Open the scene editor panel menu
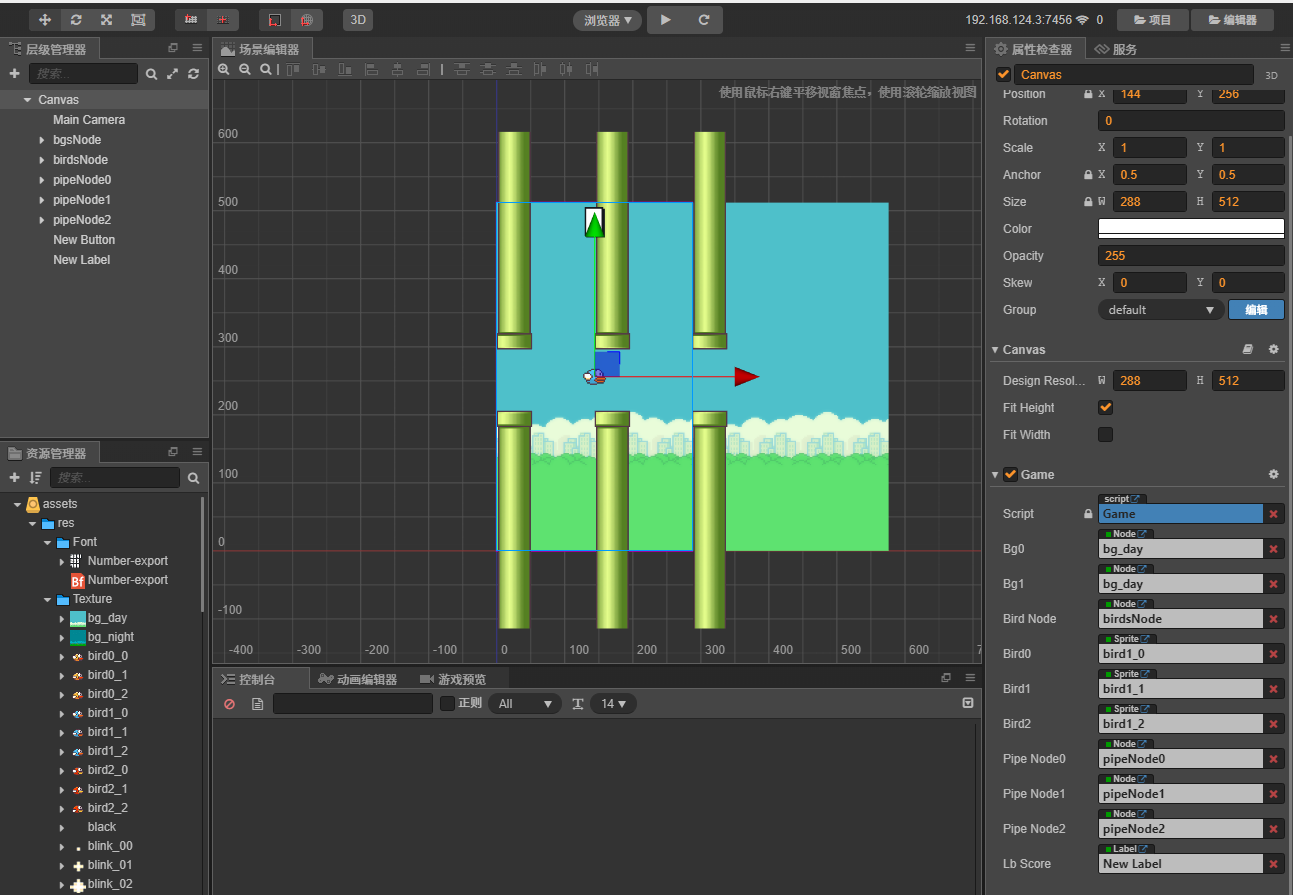1293x895 pixels. click(x=970, y=48)
